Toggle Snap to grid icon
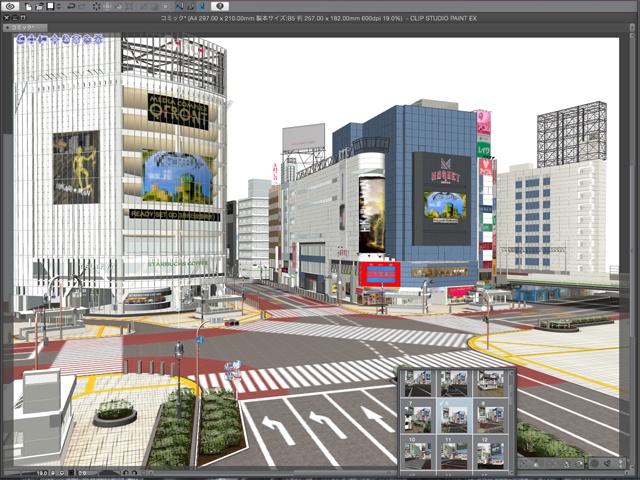The image size is (640, 480). coord(202,7)
